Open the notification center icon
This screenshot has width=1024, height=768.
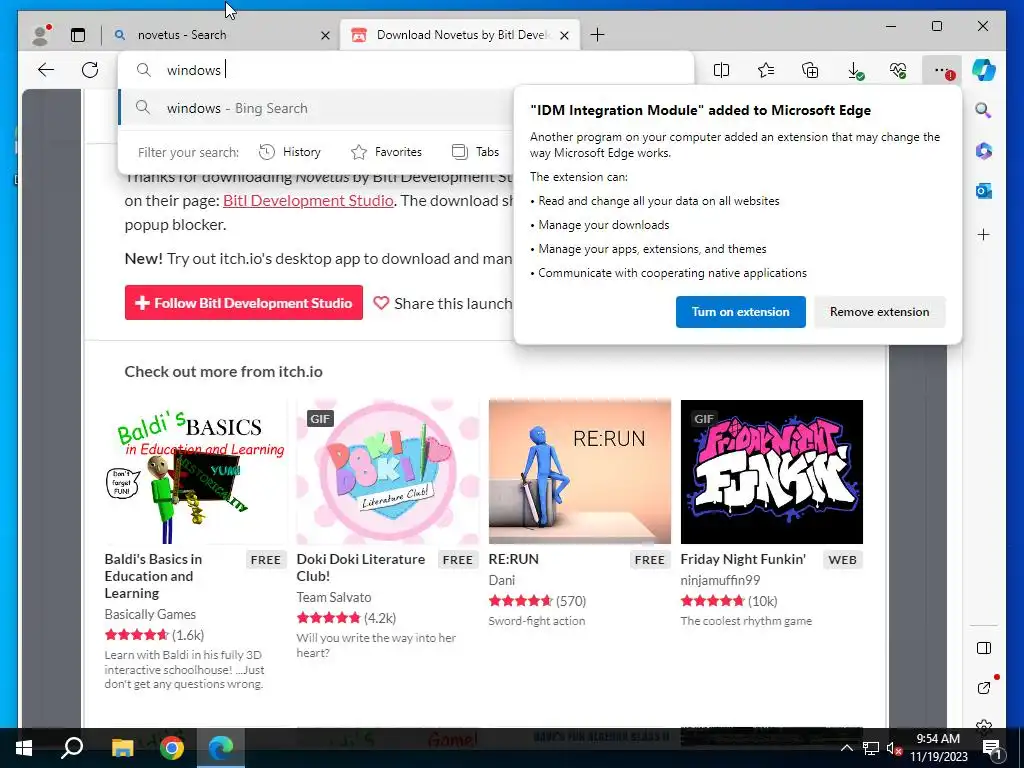point(993,748)
